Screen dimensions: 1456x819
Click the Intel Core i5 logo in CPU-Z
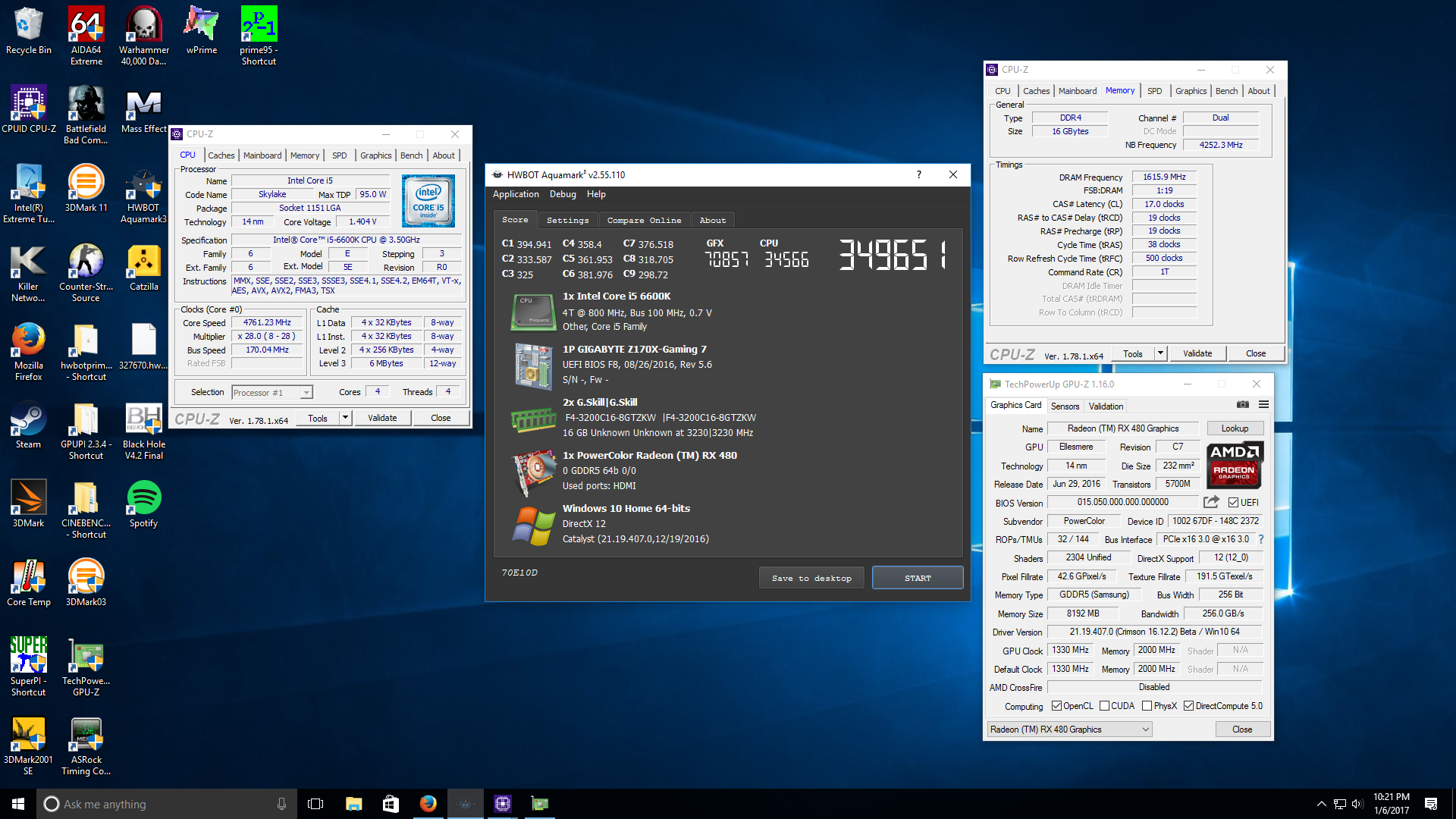428,201
